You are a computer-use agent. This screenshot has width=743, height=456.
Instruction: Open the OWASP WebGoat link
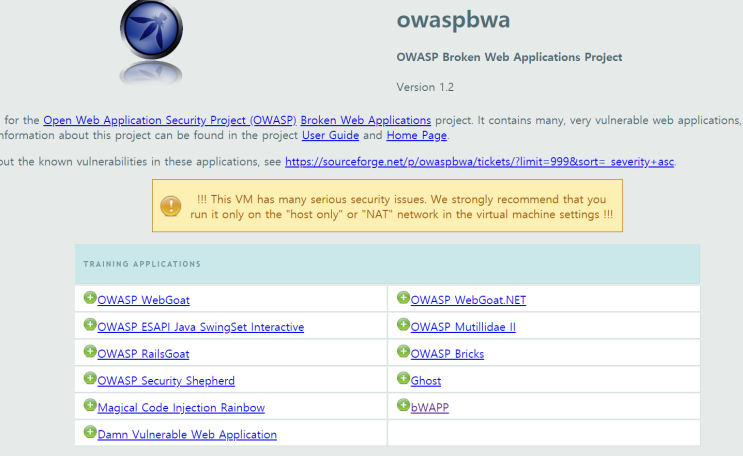pyautogui.click(x=144, y=300)
